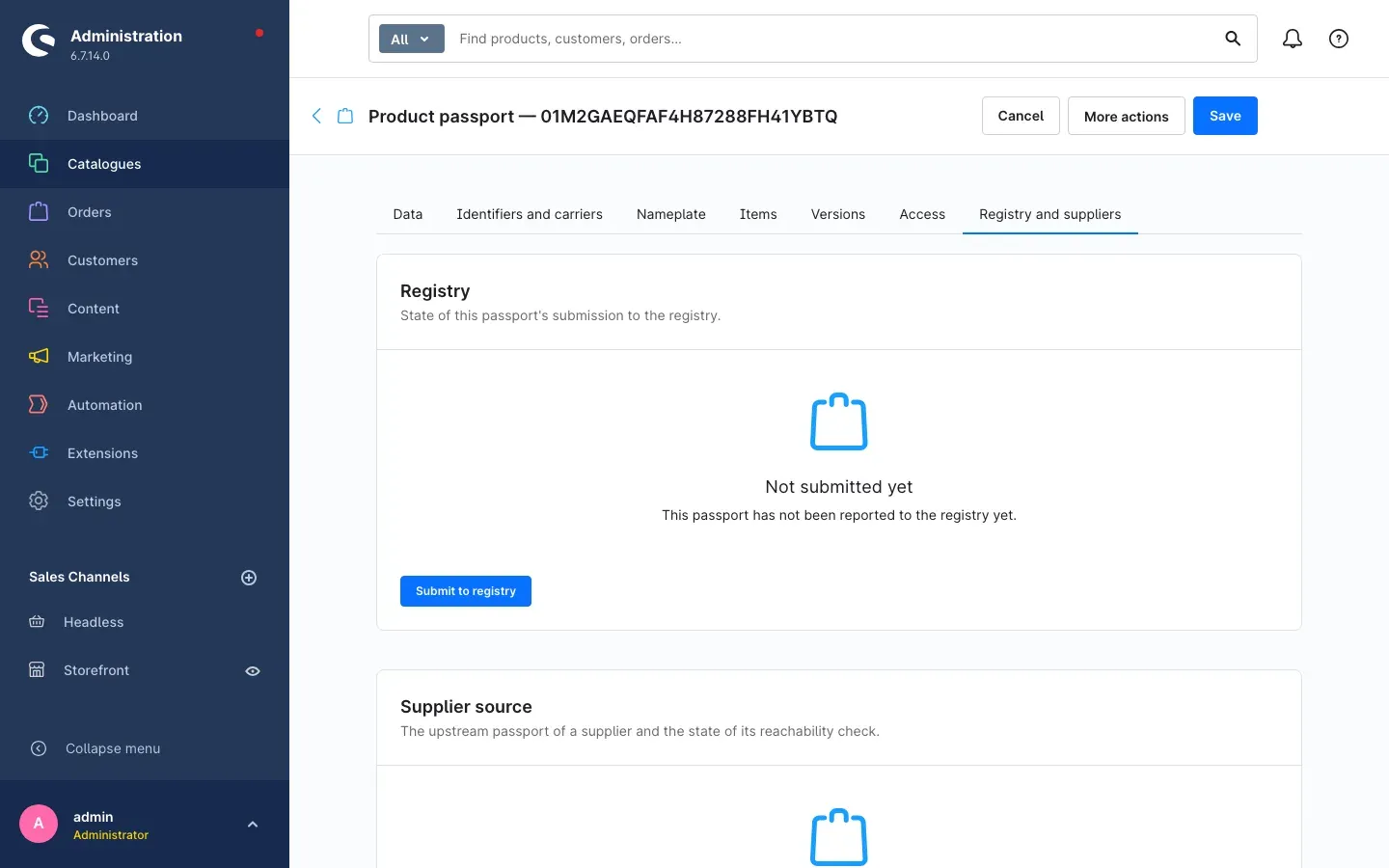This screenshot has height=868, width=1389.
Task: Open the More actions menu
Action: pos(1127,116)
